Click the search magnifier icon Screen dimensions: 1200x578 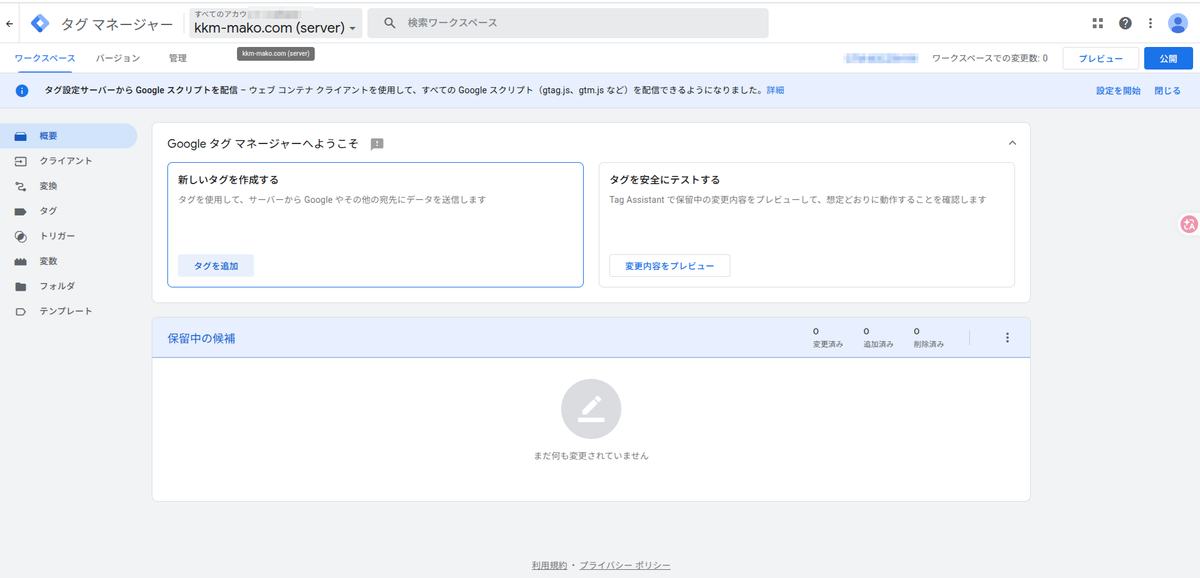tap(390, 22)
